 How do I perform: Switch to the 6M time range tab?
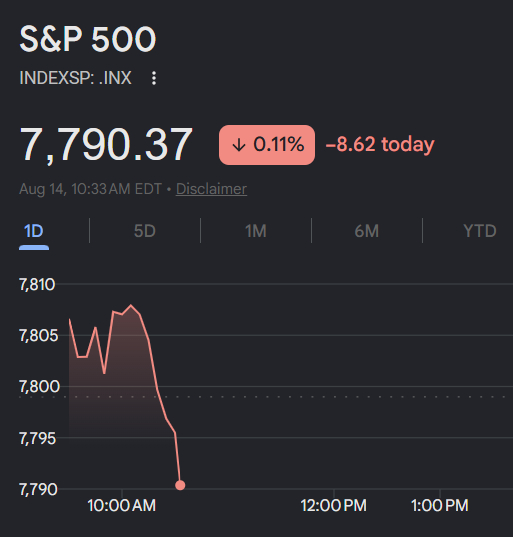(x=367, y=231)
